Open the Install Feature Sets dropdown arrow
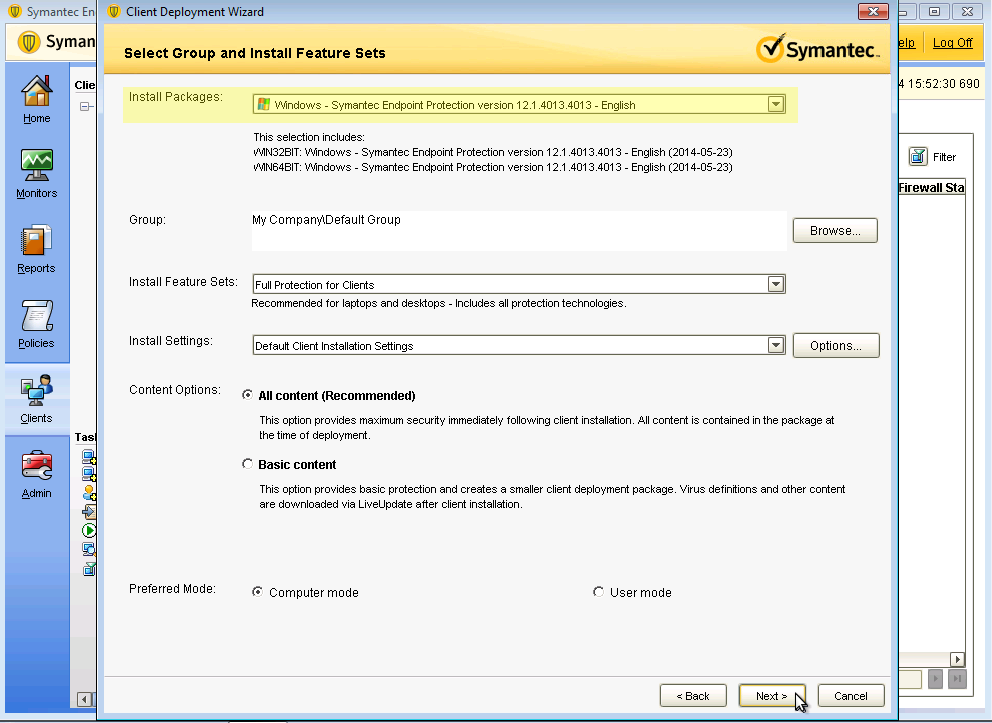The image size is (992, 723). tap(776, 284)
